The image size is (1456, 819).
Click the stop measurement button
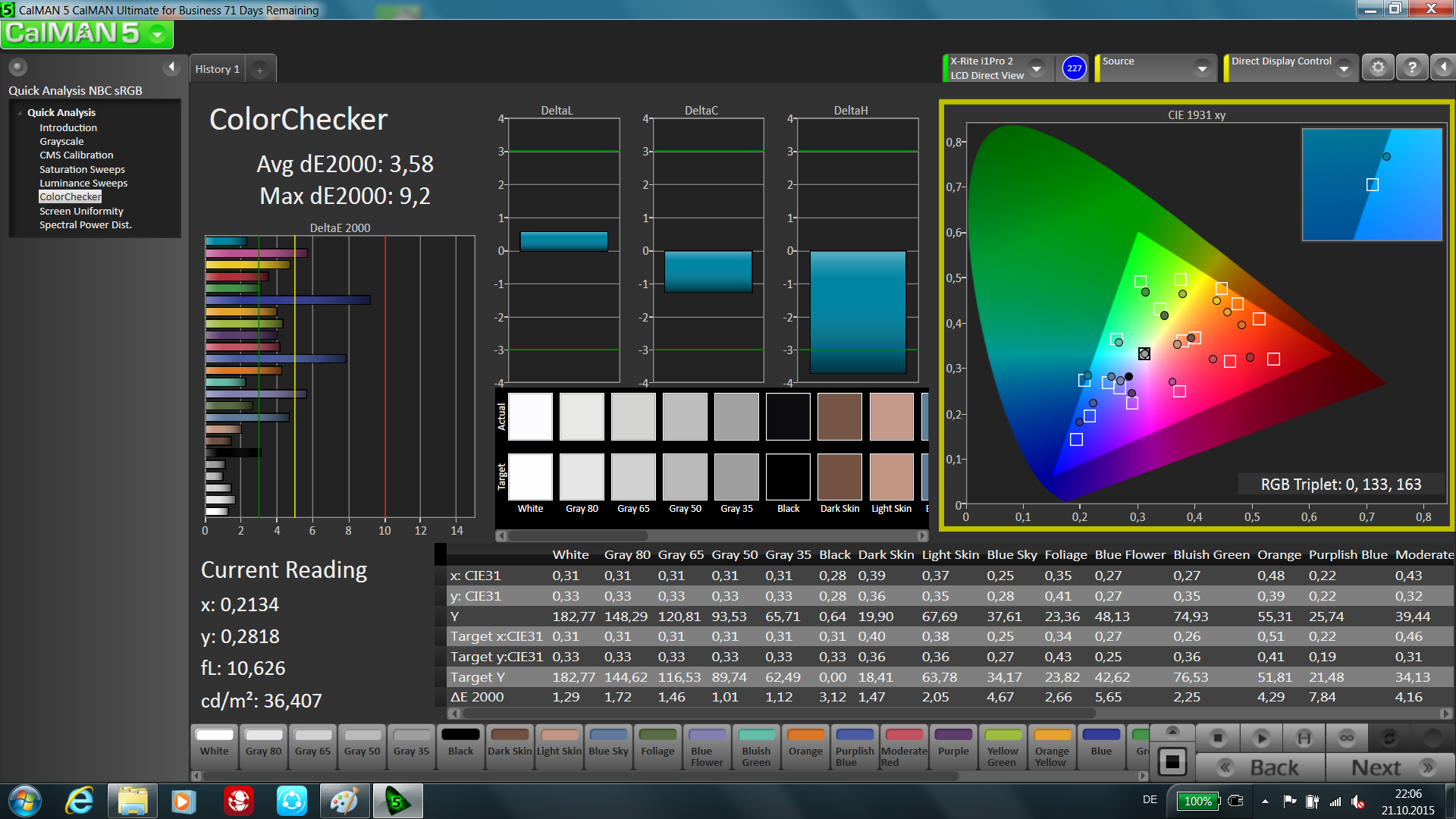(1218, 737)
